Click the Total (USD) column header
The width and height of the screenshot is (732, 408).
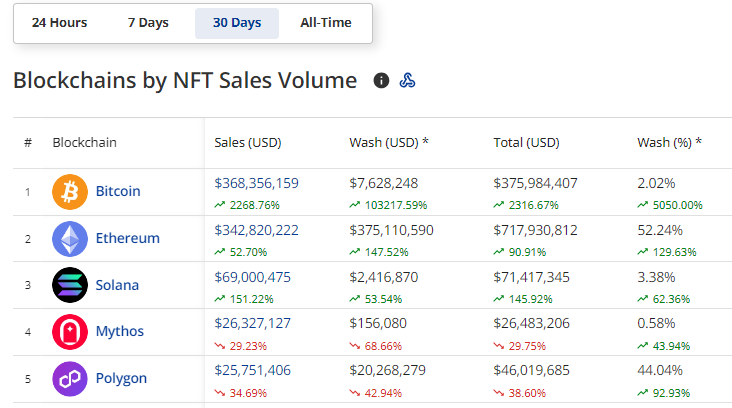point(526,142)
